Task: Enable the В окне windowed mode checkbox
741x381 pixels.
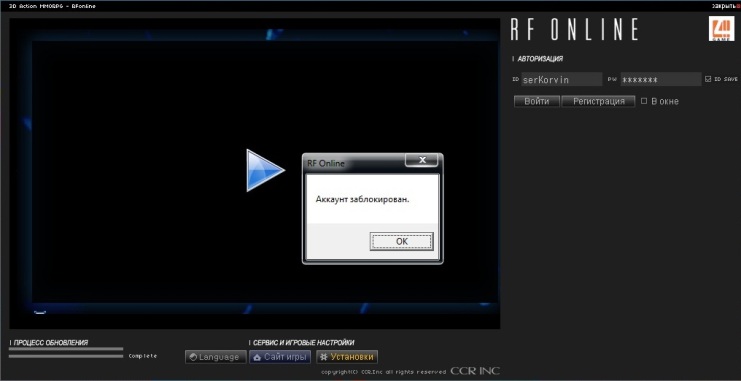Action: coord(644,101)
